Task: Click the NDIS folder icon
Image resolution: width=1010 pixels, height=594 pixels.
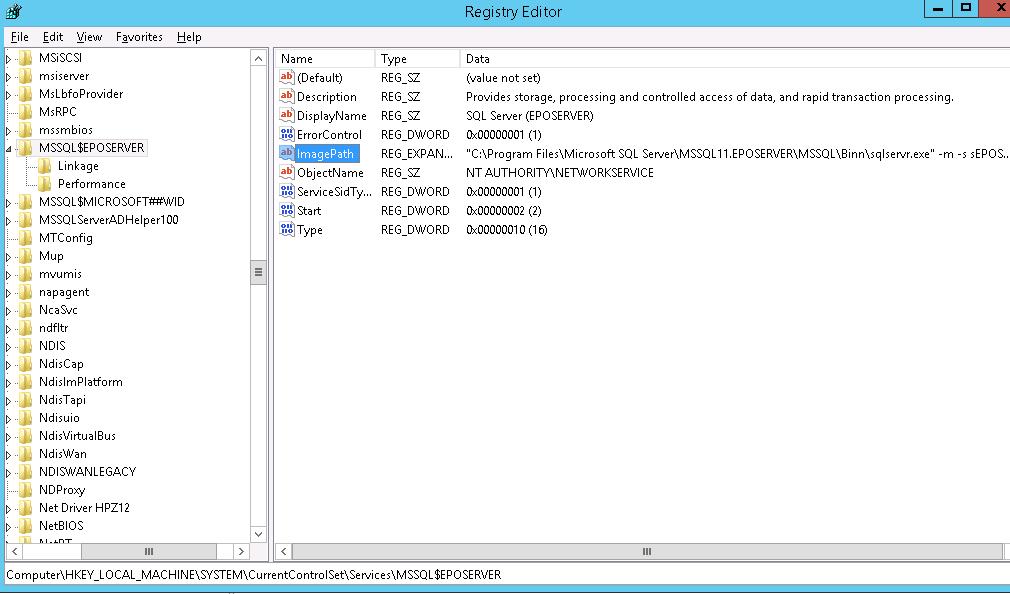Action: (26, 346)
